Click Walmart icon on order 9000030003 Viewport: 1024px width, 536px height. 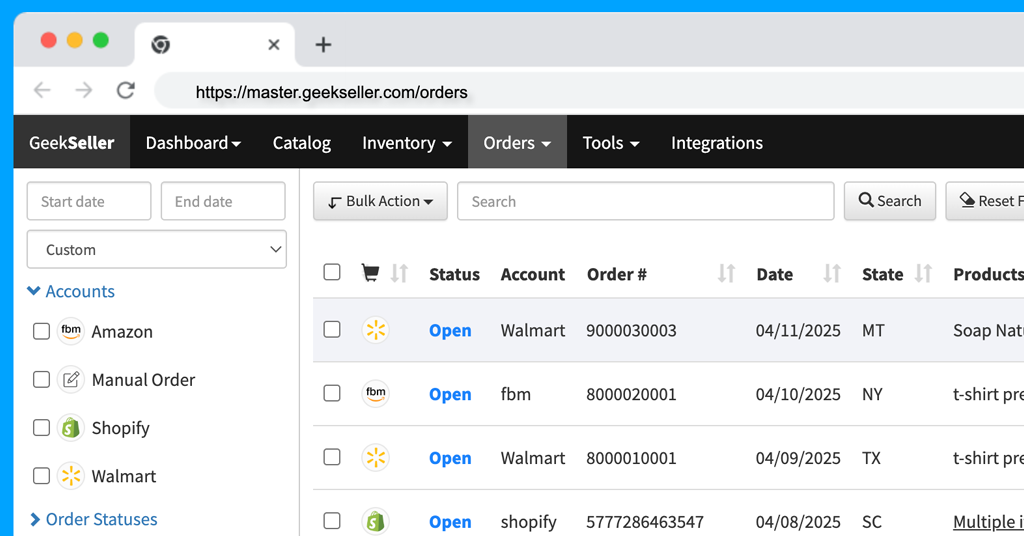coord(376,330)
